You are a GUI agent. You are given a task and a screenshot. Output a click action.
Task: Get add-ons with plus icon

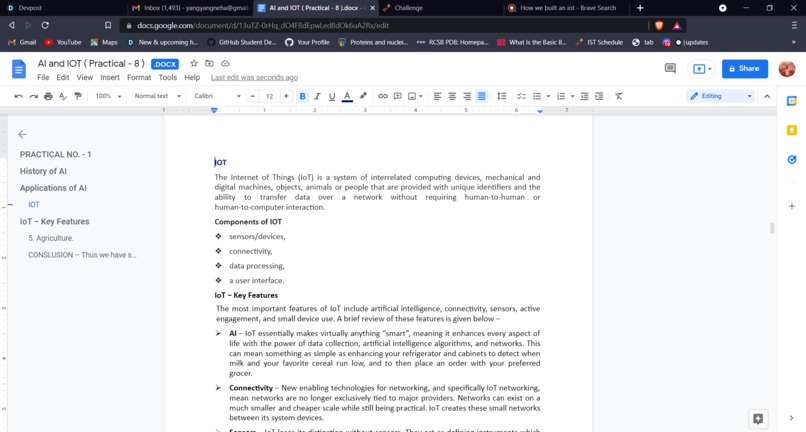point(792,206)
